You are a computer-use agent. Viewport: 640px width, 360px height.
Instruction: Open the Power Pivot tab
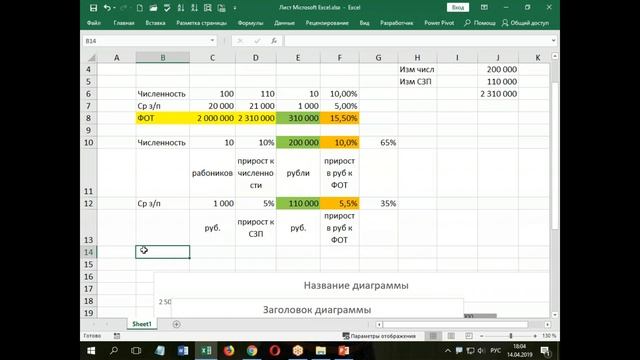[x=439, y=23]
